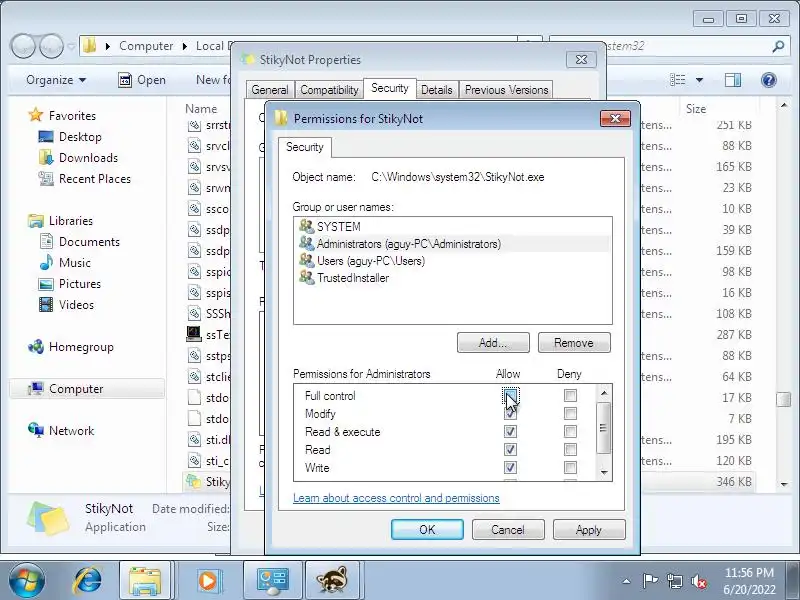The width and height of the screenshot is (800, 600).
Task: Switch to General tab in StikyNot Properties
Action: click(x=270, y=90)
